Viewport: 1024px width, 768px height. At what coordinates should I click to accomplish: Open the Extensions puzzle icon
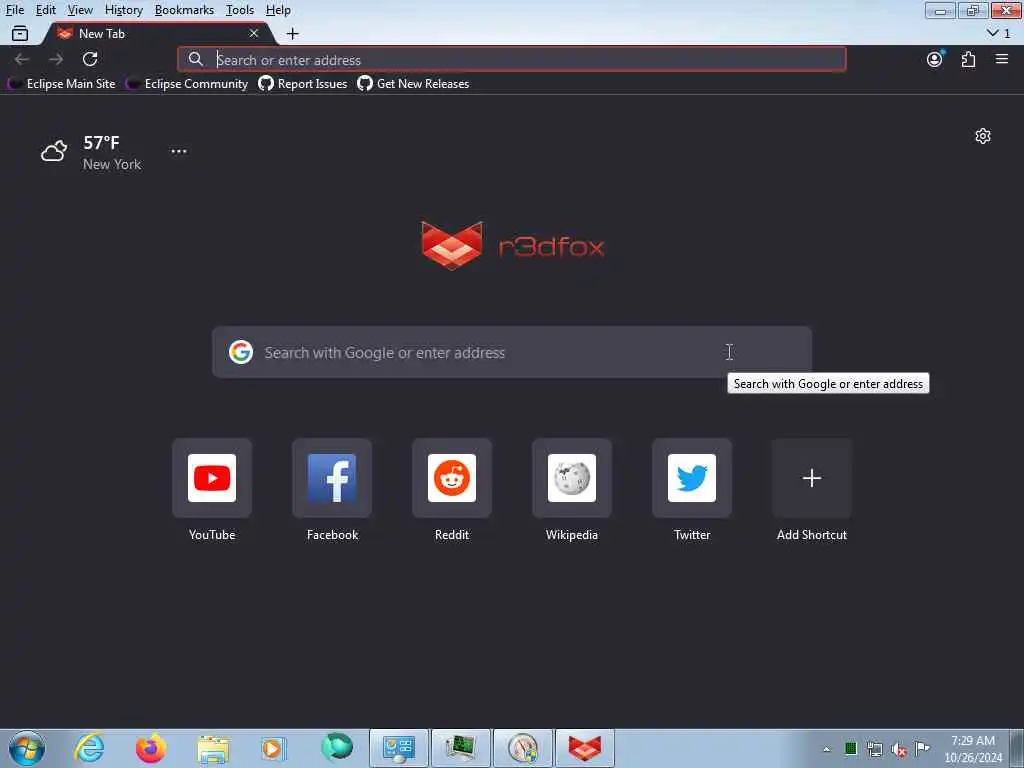pos(968,59)
